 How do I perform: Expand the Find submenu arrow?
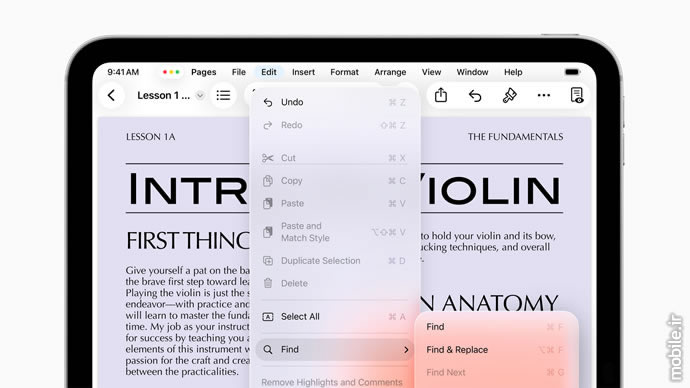[406, 350]
